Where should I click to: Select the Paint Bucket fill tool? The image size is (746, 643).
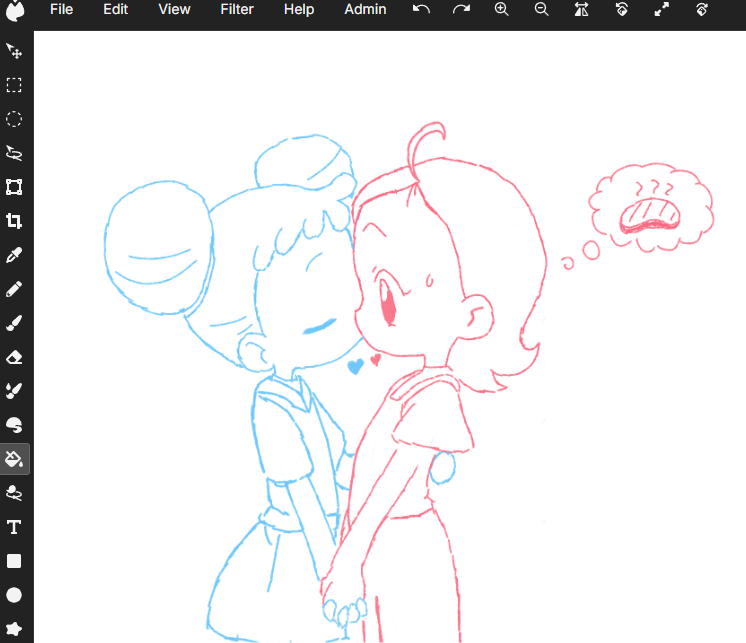[x=14, y=459]
